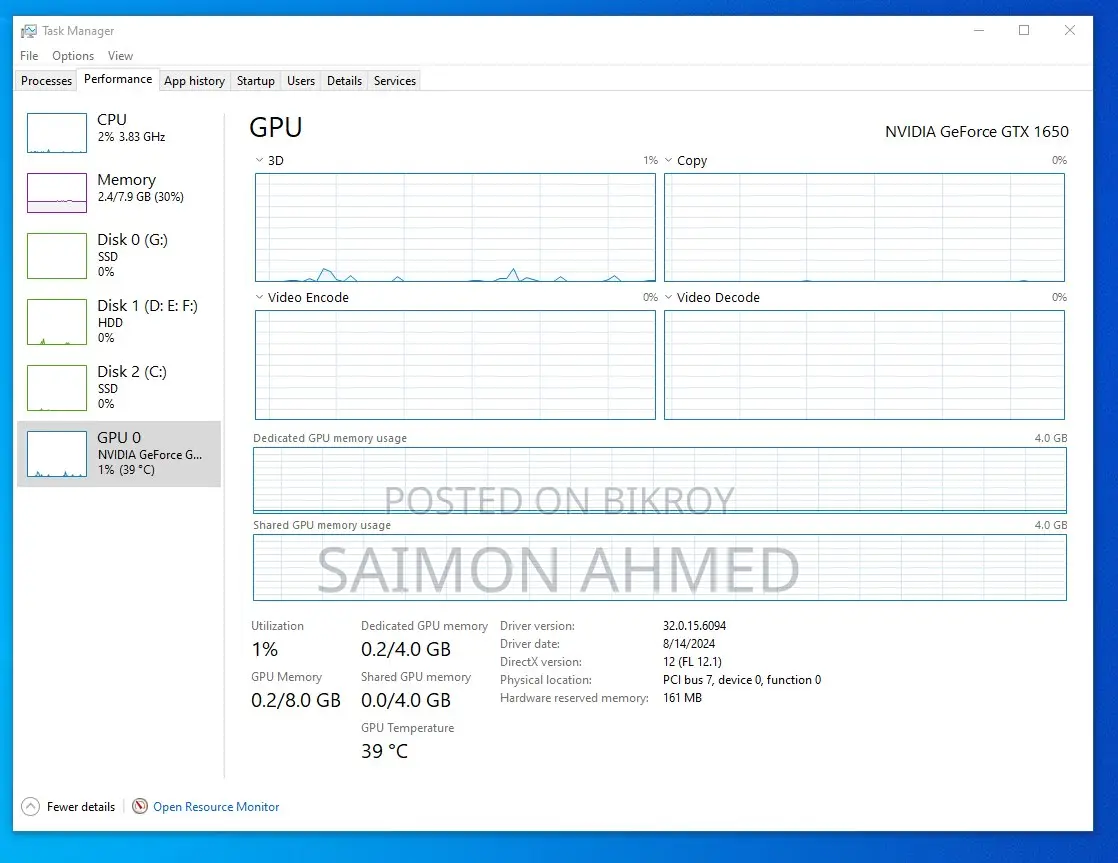Switch to the Processes tab
This screenshot has width=1118, height=863.
coord(46,81)
